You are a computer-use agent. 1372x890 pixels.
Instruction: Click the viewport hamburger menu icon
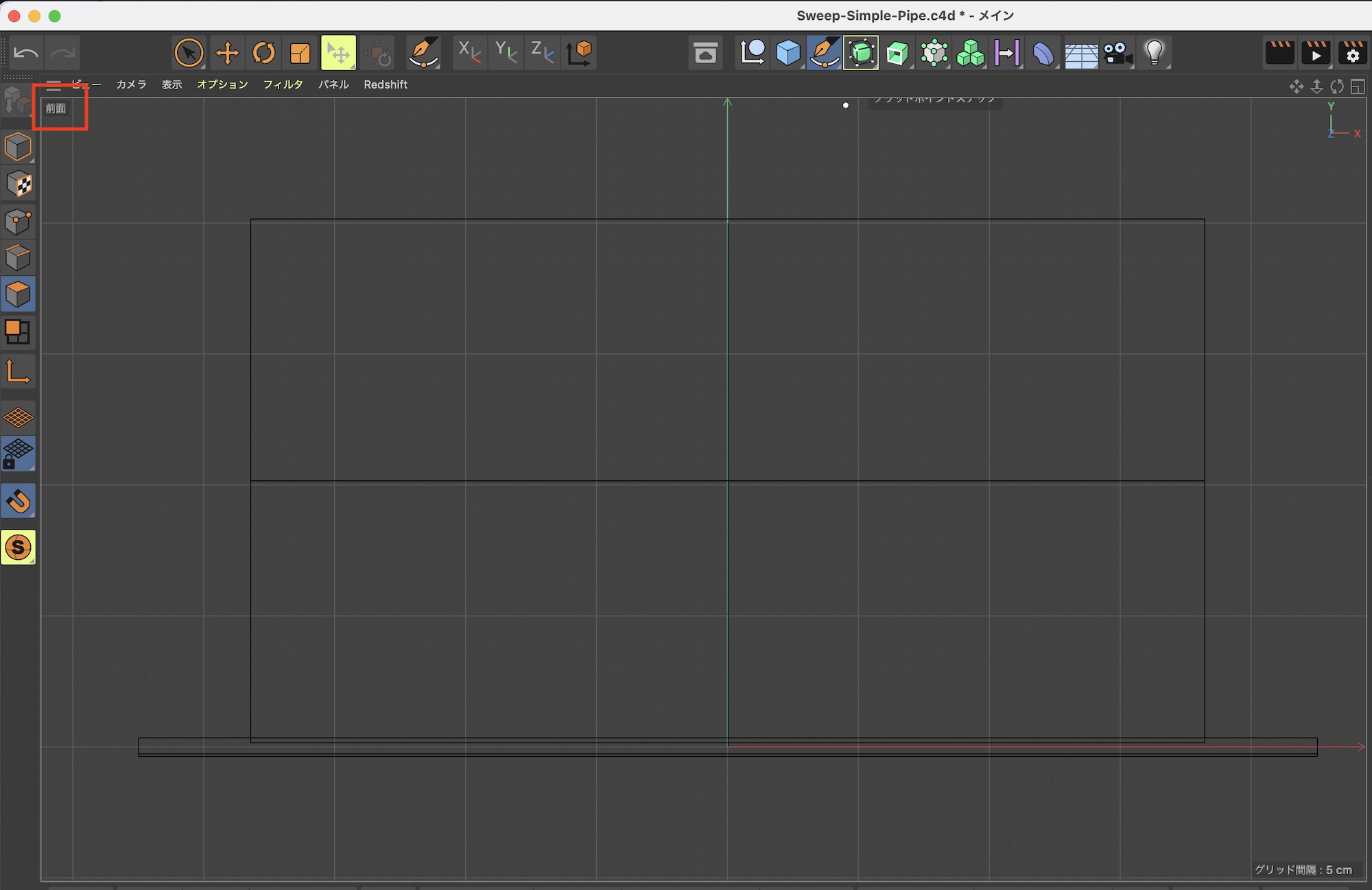tap(54, 85)
